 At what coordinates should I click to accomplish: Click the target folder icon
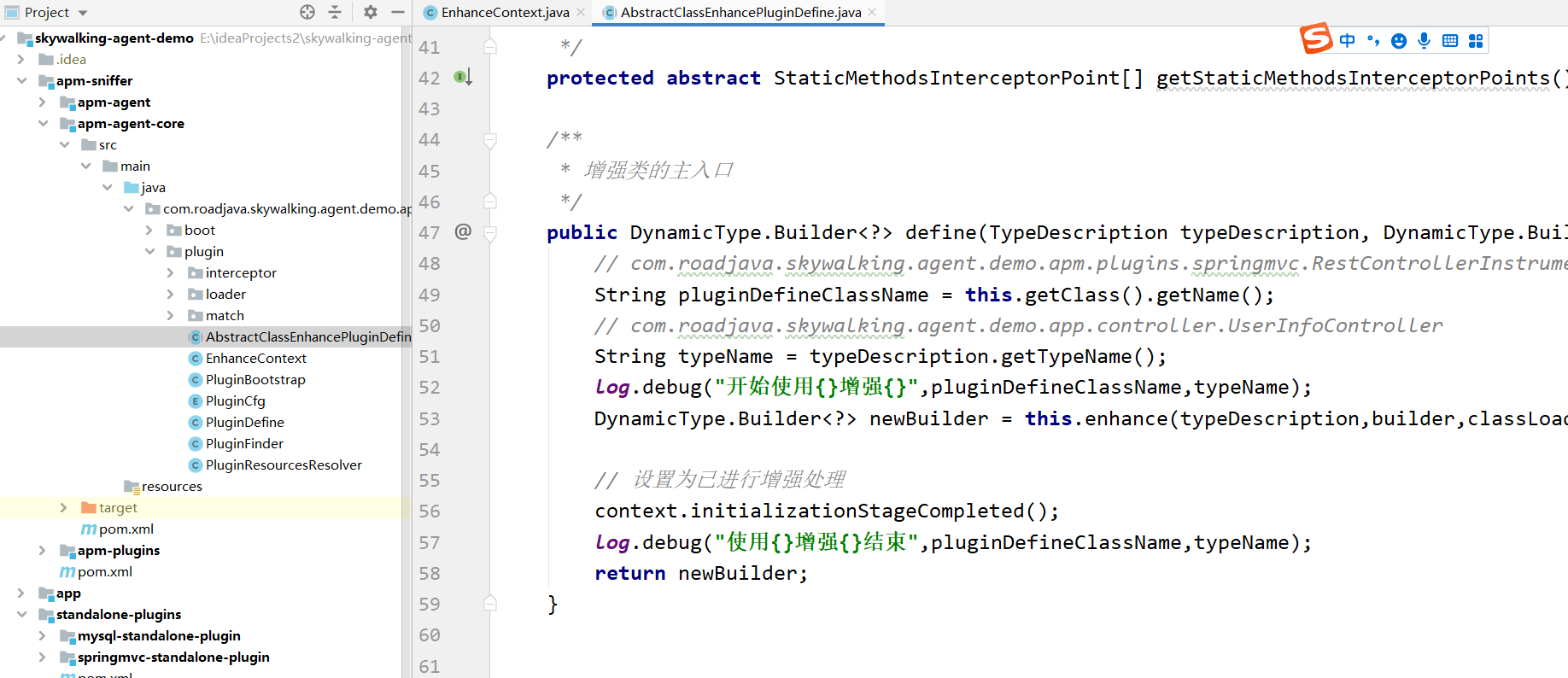tap(88, 507)
